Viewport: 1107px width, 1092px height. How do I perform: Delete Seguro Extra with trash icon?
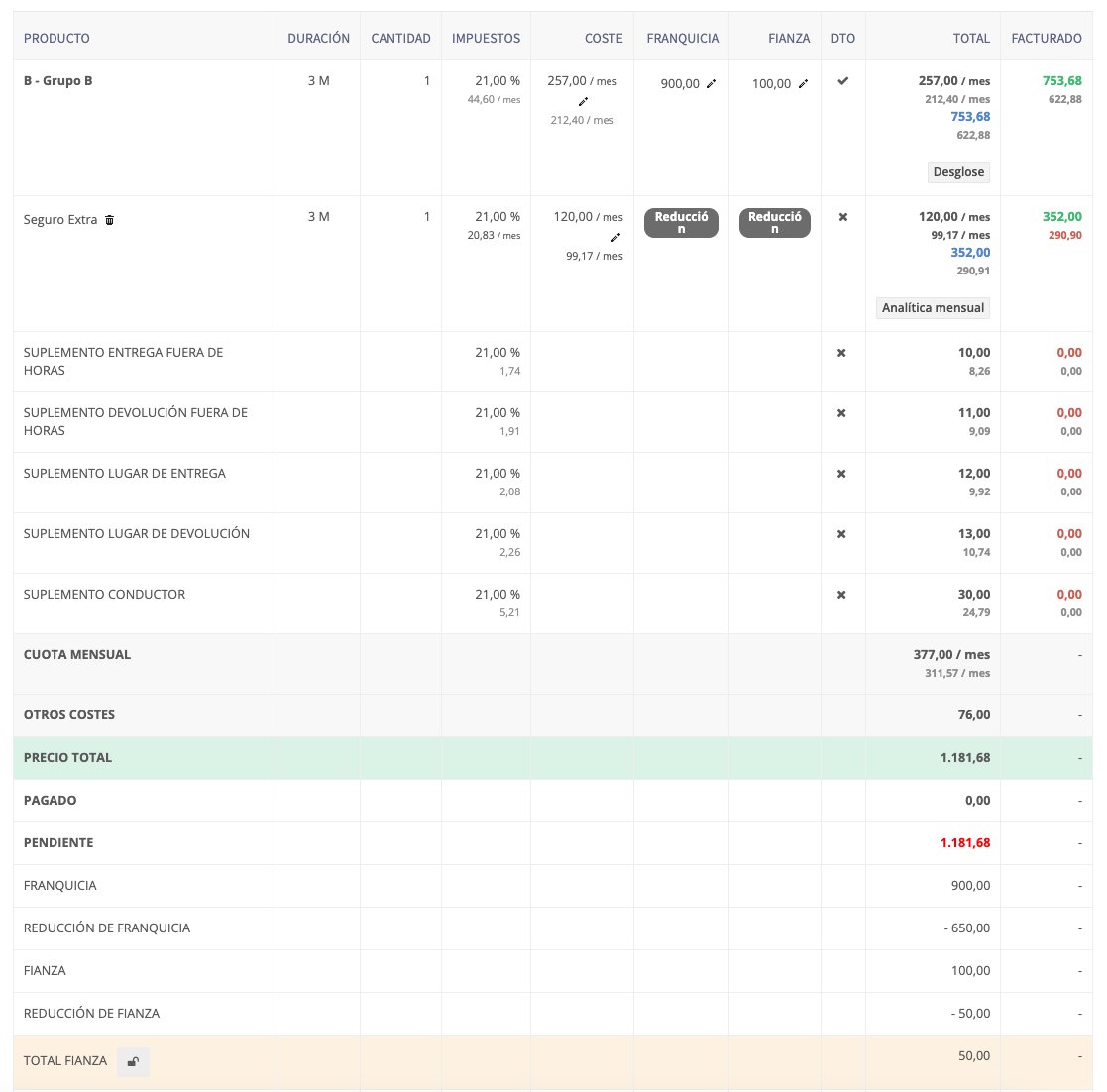tap(109, 220)
